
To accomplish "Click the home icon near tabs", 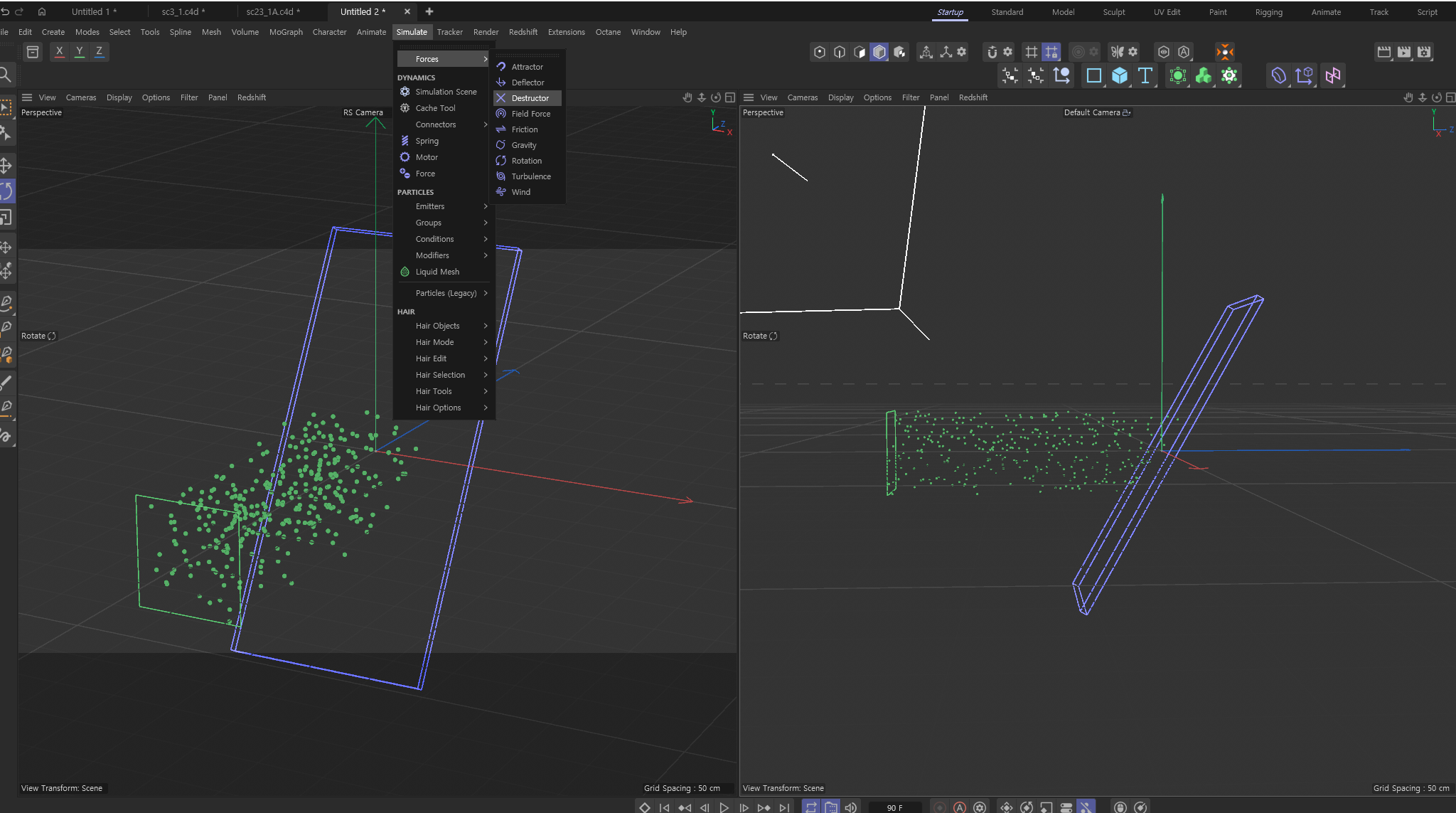I will click(x=42, y=11).
